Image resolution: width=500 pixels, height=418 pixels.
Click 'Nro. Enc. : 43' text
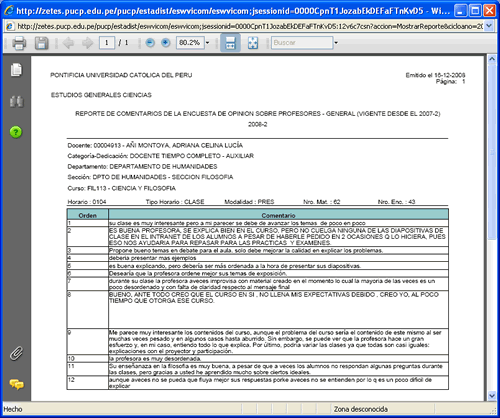point(396,202)
